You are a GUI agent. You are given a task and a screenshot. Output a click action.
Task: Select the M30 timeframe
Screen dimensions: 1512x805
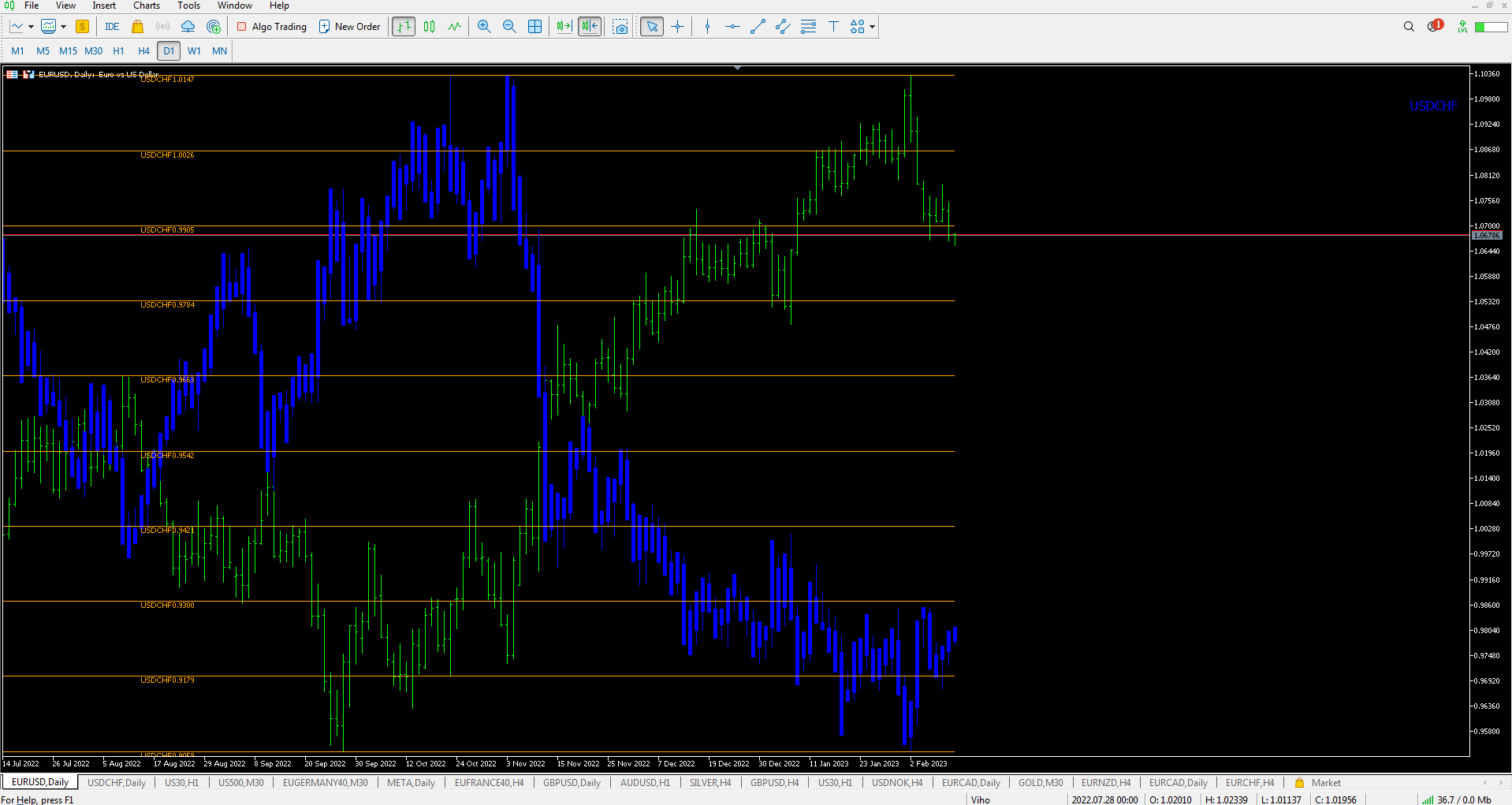click(x=93, y=51)
